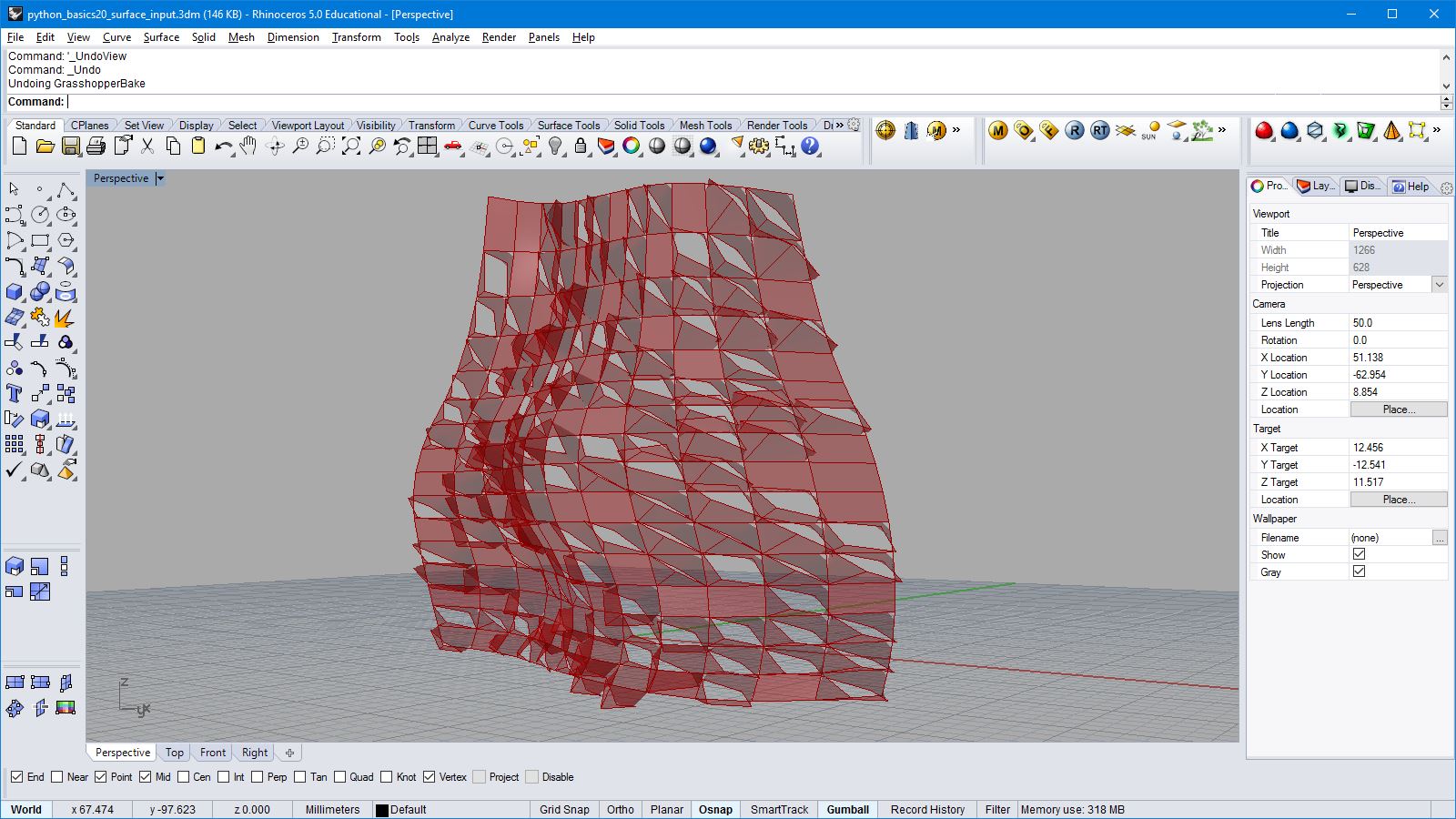Toggle Grid Snap in the status bar

(564, 809)
